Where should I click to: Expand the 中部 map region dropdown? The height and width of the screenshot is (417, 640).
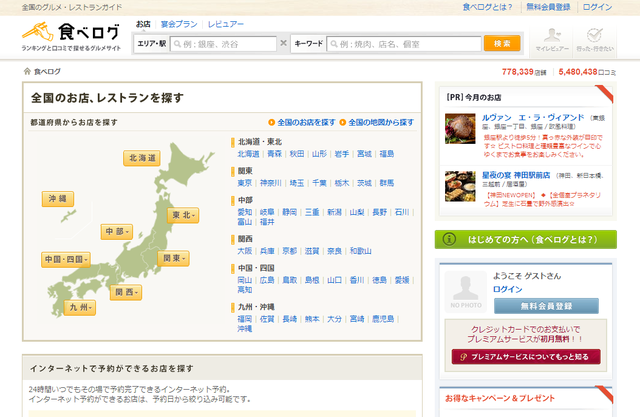pos(117,231)
